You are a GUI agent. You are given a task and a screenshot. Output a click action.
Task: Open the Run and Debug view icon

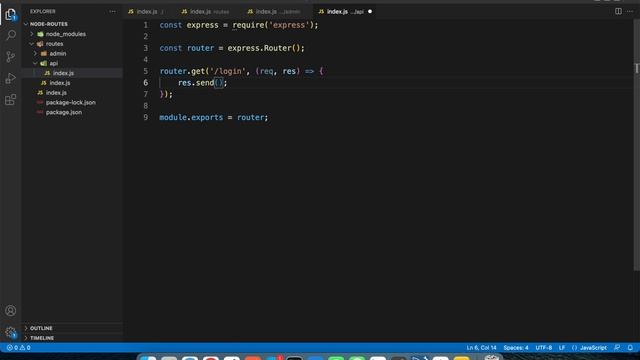click(x=11, y=78)
